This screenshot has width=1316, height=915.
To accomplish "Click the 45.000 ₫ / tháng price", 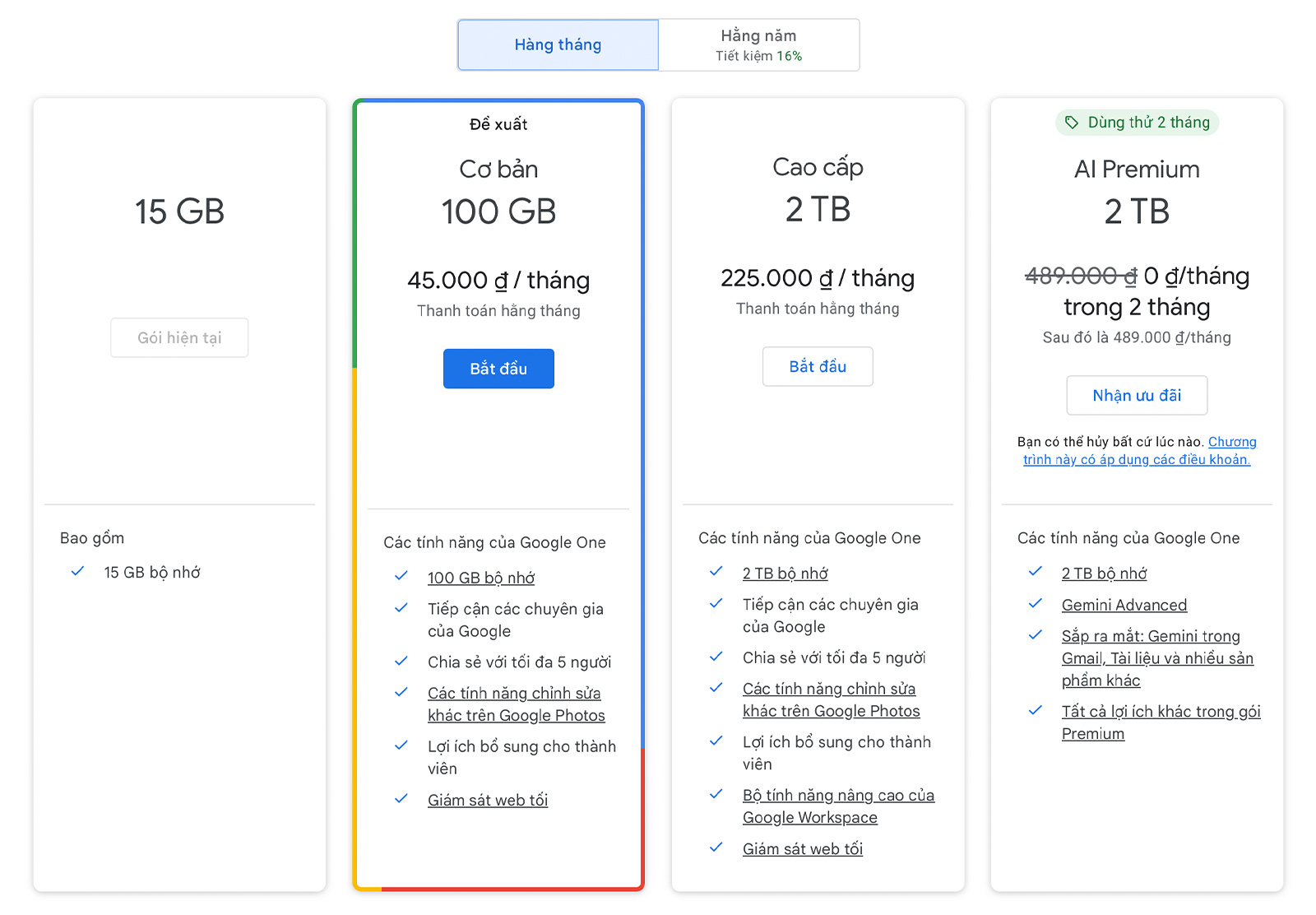I will (x=498, y=281).
